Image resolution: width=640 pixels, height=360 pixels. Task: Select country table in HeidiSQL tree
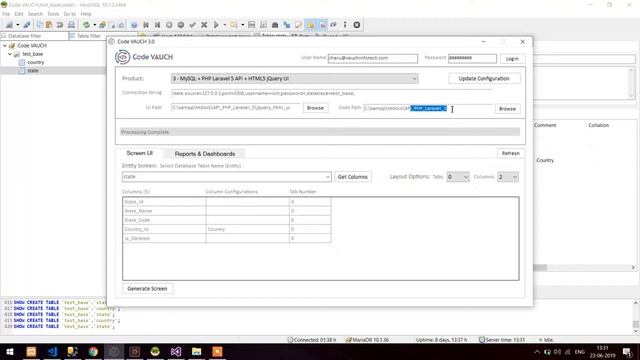coord(36,62)
